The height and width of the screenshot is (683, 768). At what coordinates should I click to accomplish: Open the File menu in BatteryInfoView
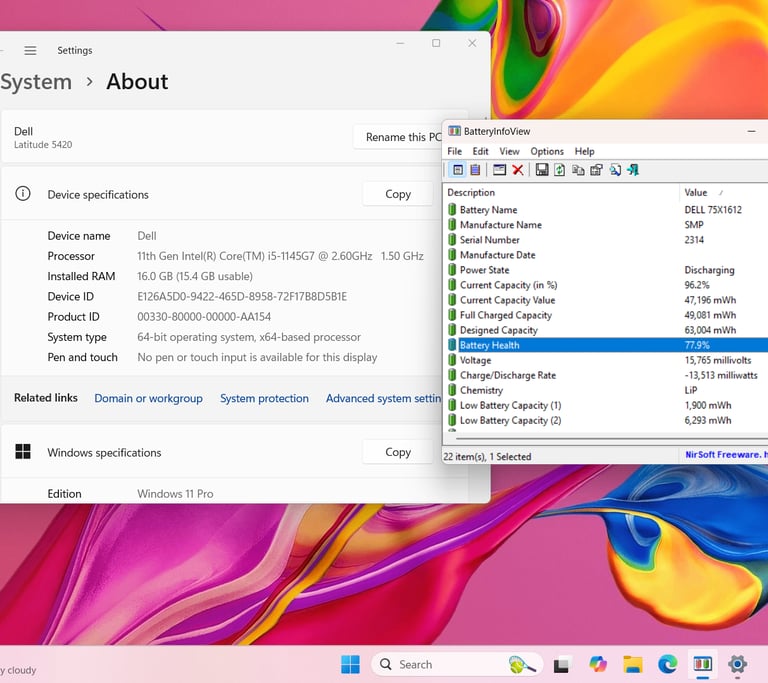[x=455, y=151]
